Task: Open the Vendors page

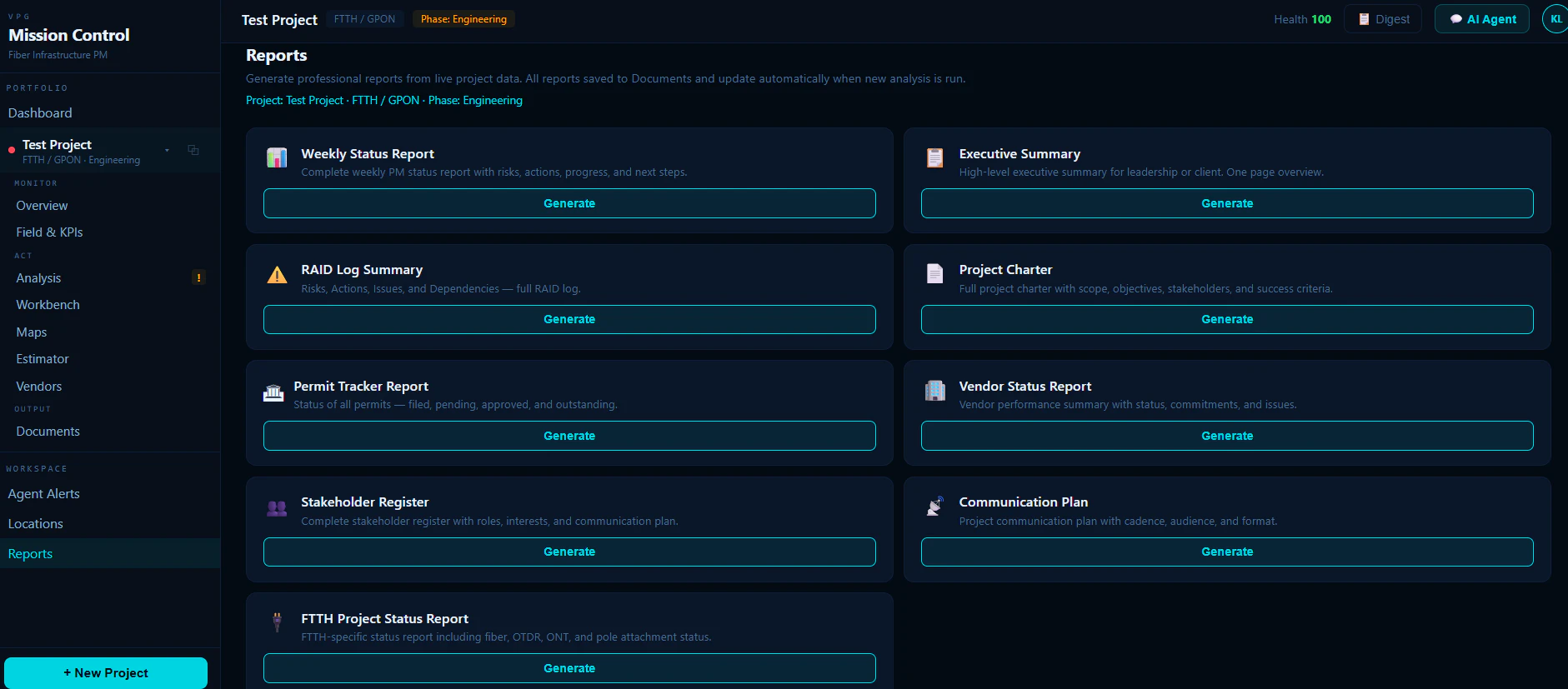Action: 39,387
